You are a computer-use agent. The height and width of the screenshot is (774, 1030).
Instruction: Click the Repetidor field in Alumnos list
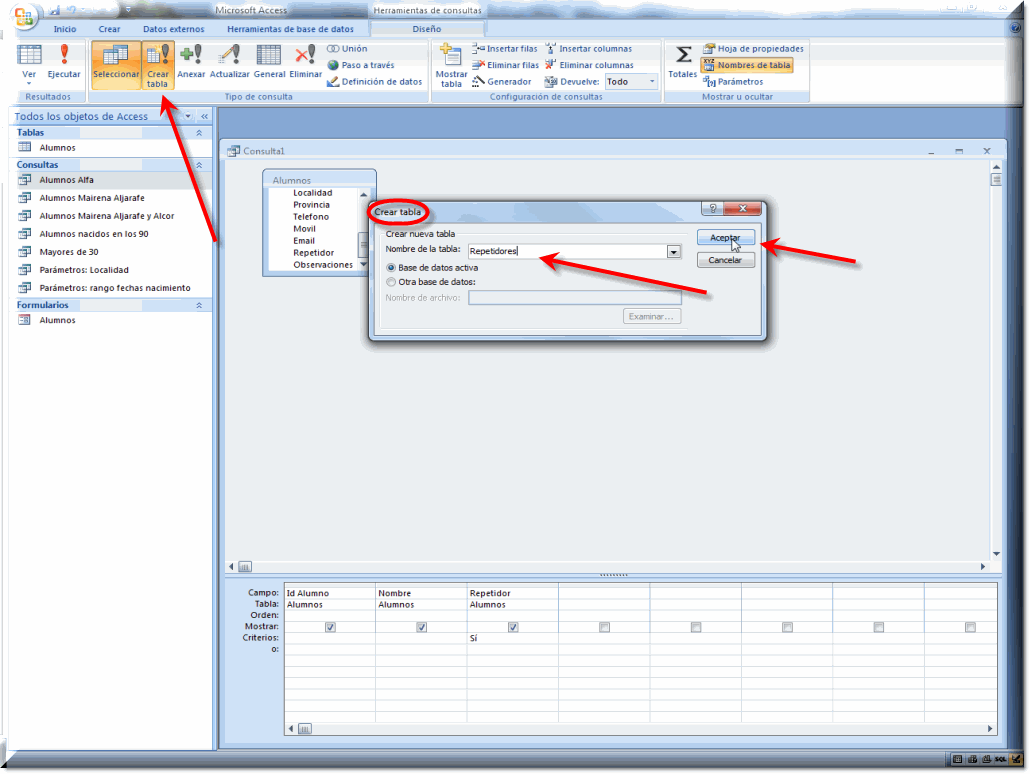click(x=313, y=253)
